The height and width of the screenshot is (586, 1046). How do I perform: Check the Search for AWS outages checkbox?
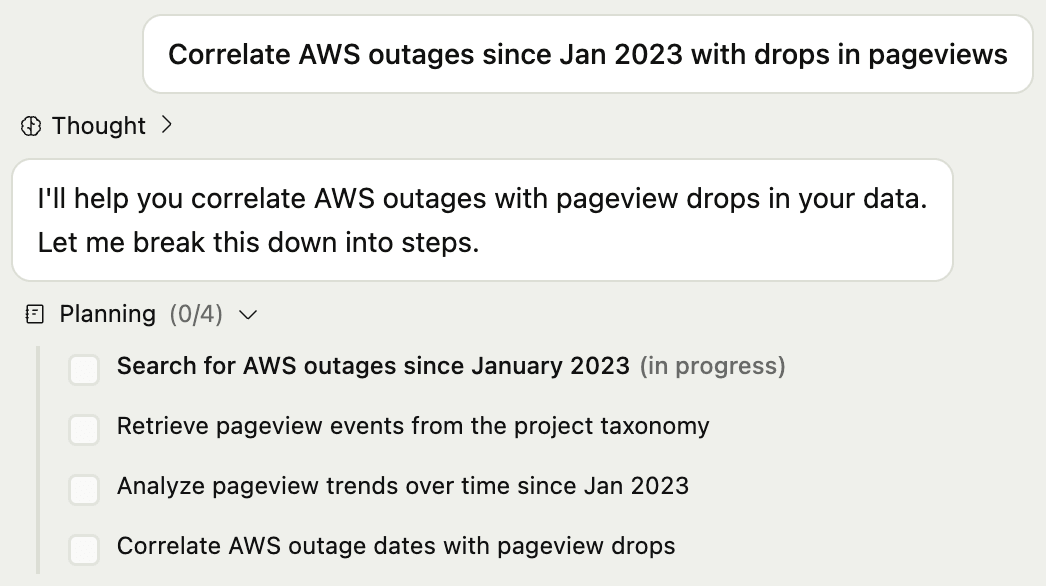point(84,369)
